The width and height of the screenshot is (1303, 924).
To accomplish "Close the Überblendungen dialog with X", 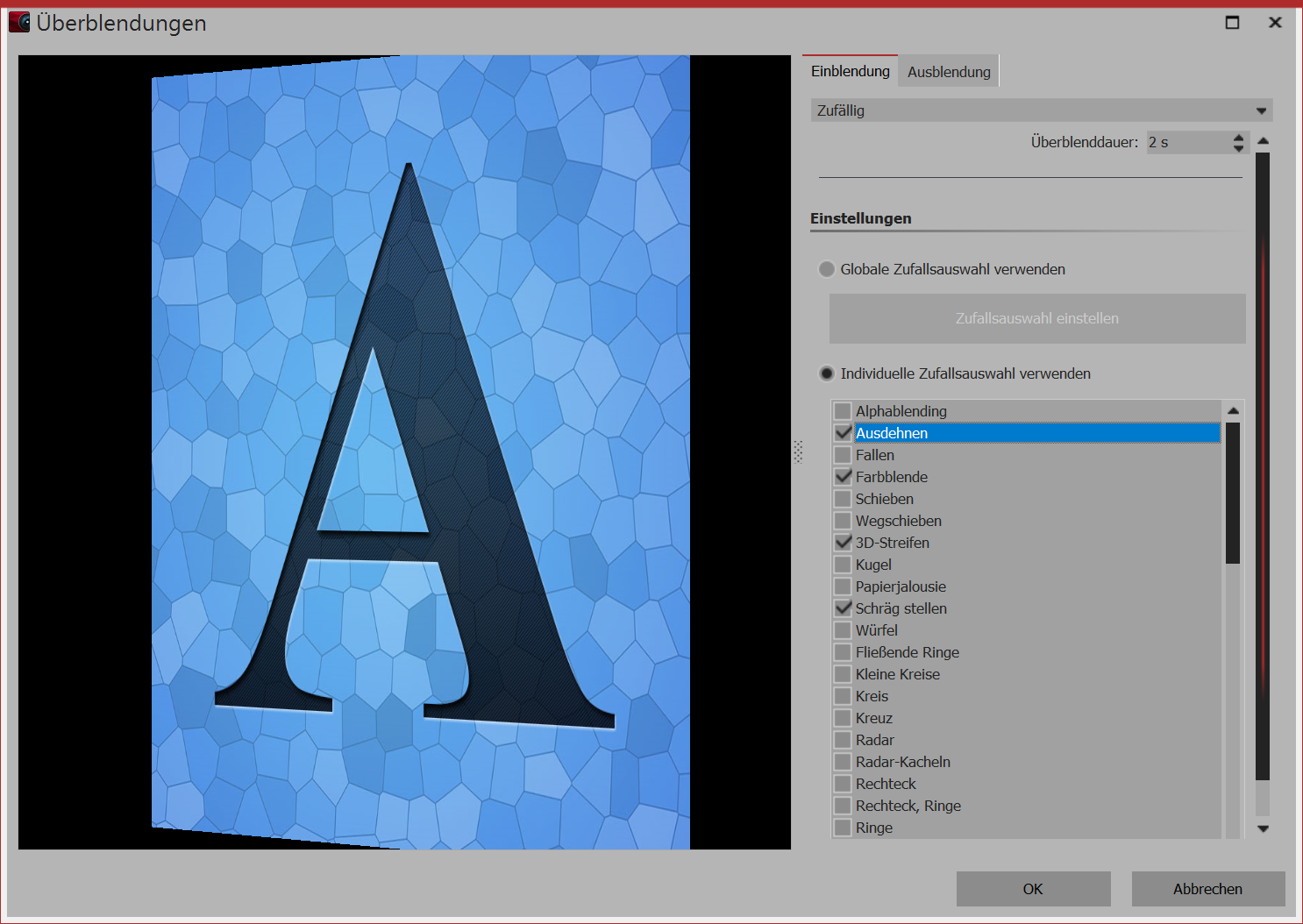I will click(1275, 23).
